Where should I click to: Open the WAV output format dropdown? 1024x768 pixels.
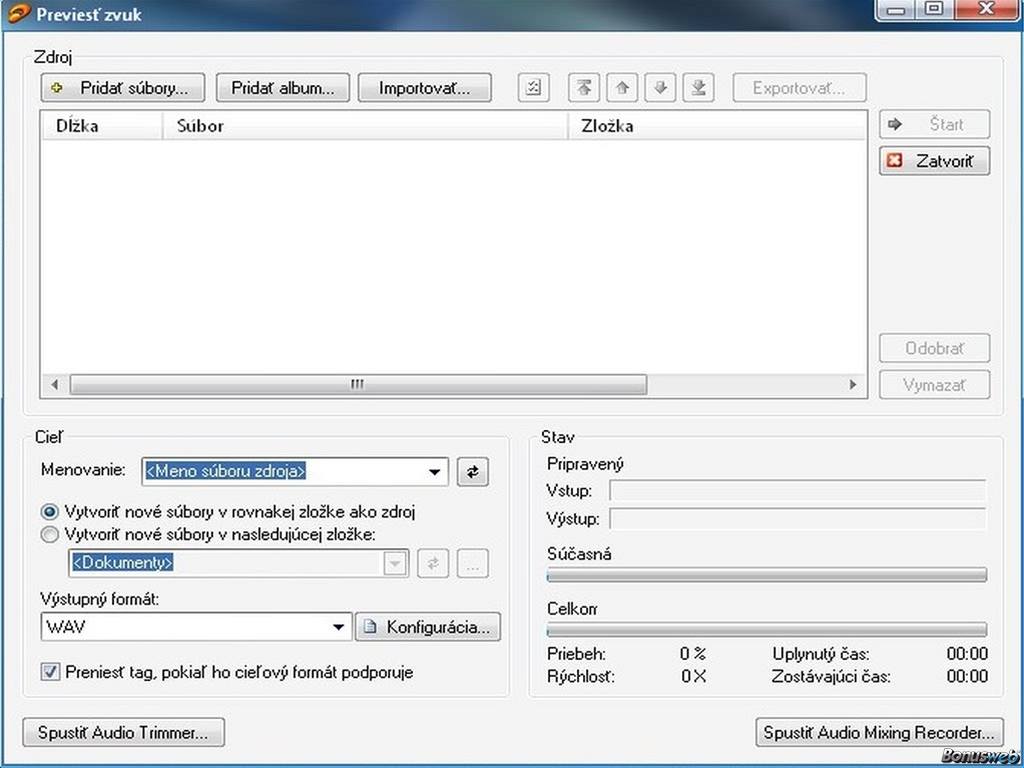coord(196,627)
